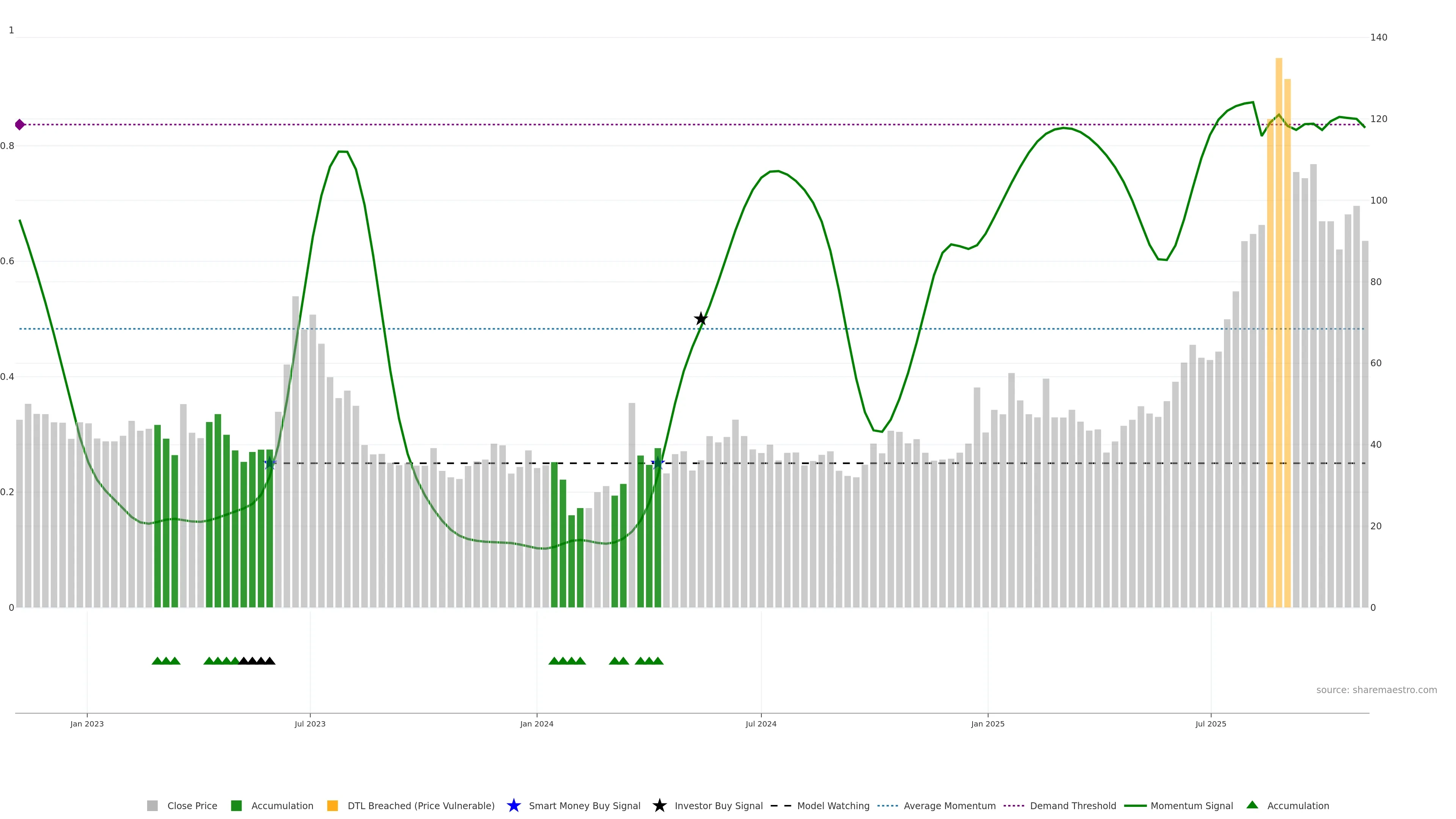Toggle Close Price series in legend
The height and width of the screenshot is (819, 1456).
(191, 805)
